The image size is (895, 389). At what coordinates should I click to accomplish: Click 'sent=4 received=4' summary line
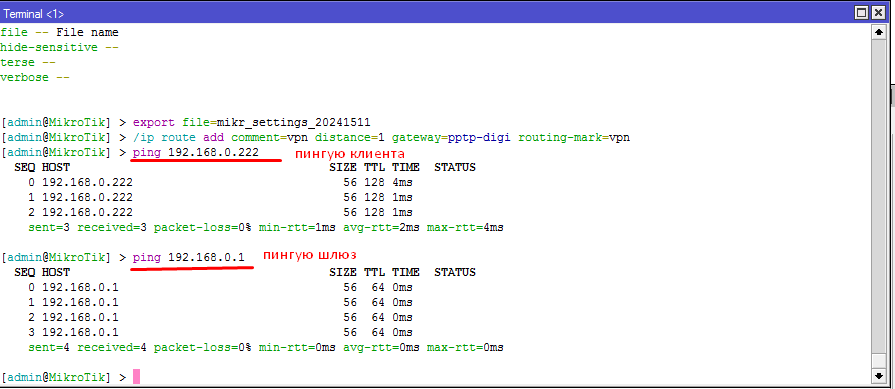pyautogui.click(x=265, y=347)
